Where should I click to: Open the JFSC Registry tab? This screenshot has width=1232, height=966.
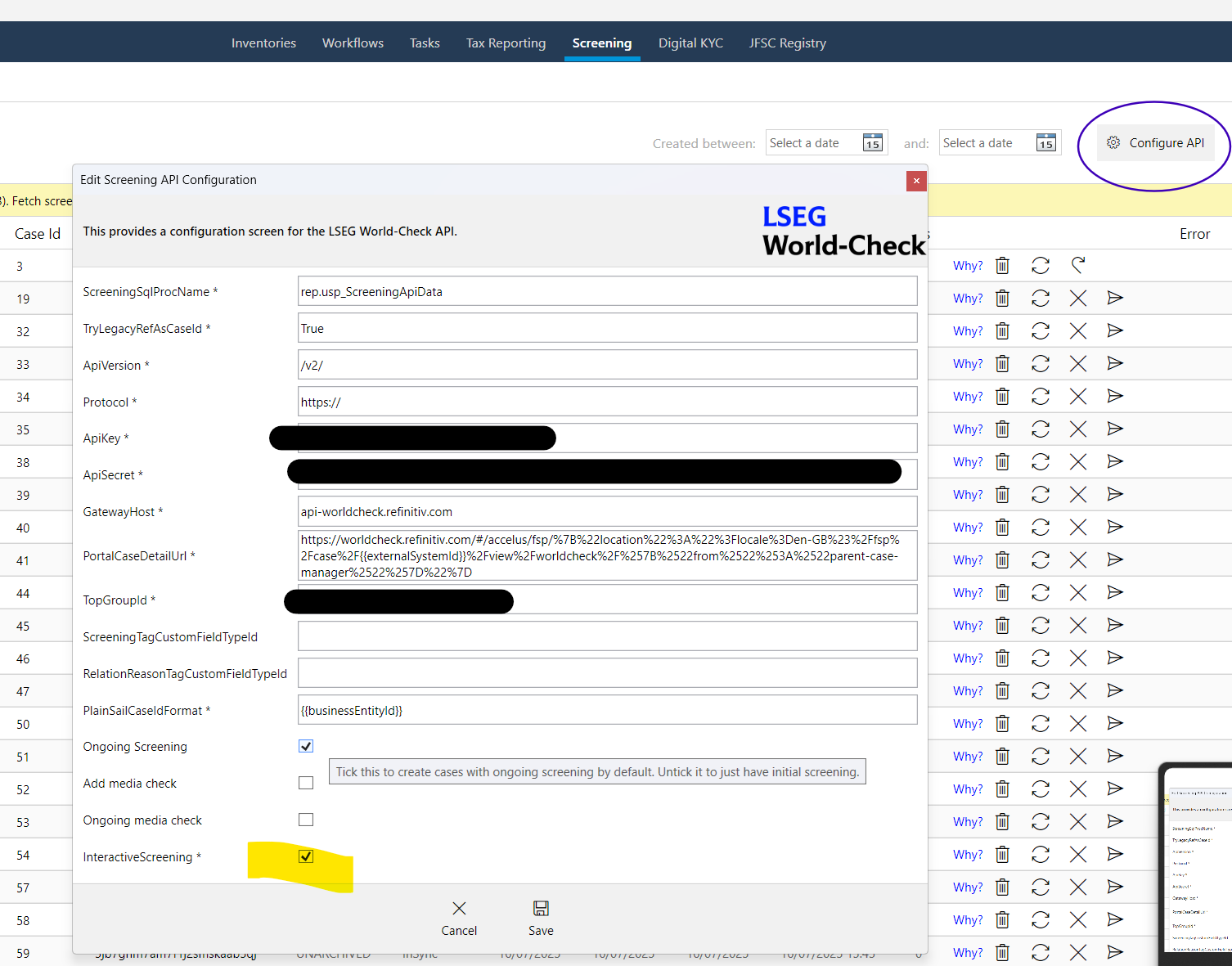click(788, 43)
